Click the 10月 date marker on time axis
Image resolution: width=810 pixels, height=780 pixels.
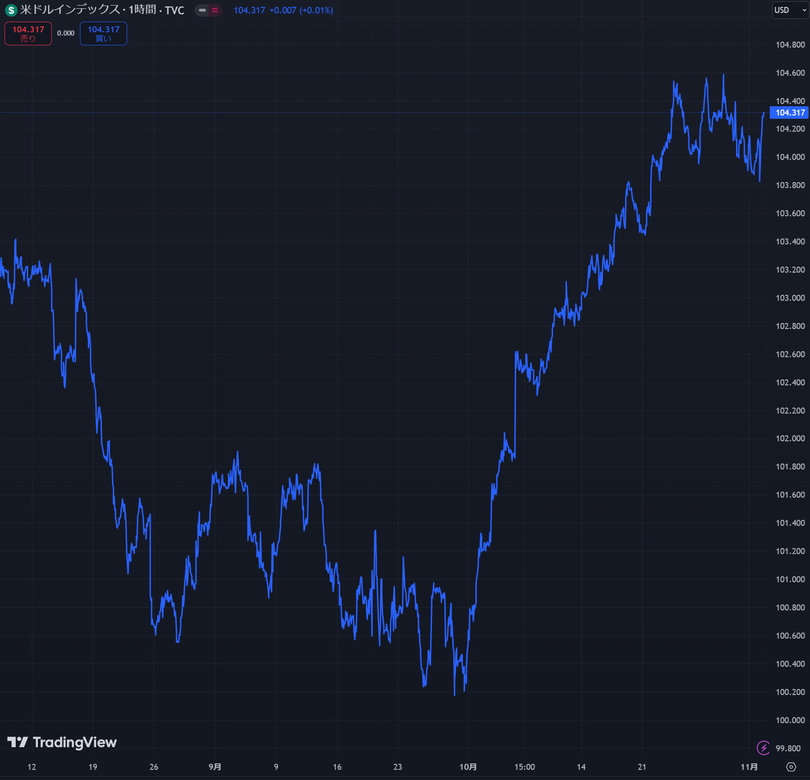point(467,766)
